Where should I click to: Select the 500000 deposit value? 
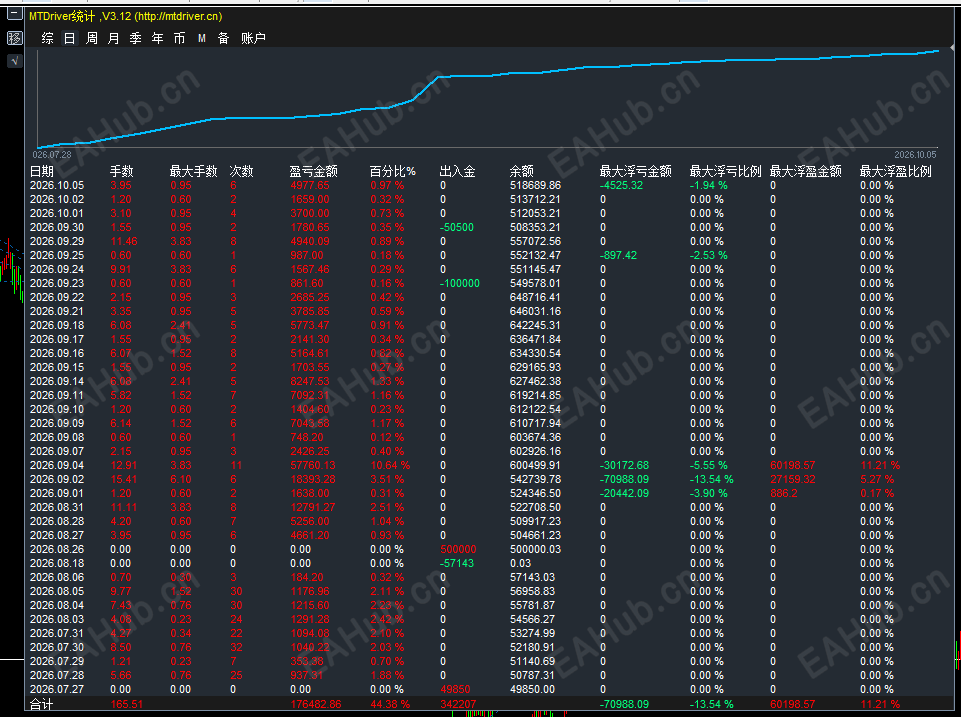coord(458,550)
